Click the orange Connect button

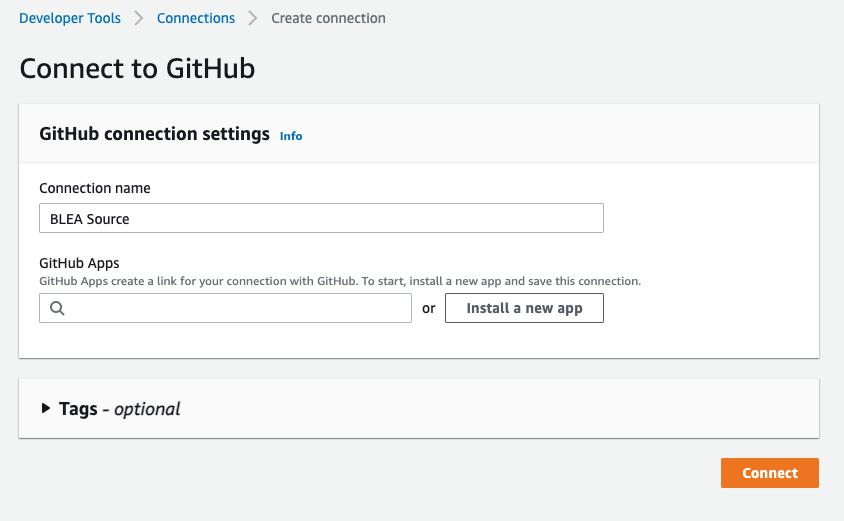pos(770,473)
